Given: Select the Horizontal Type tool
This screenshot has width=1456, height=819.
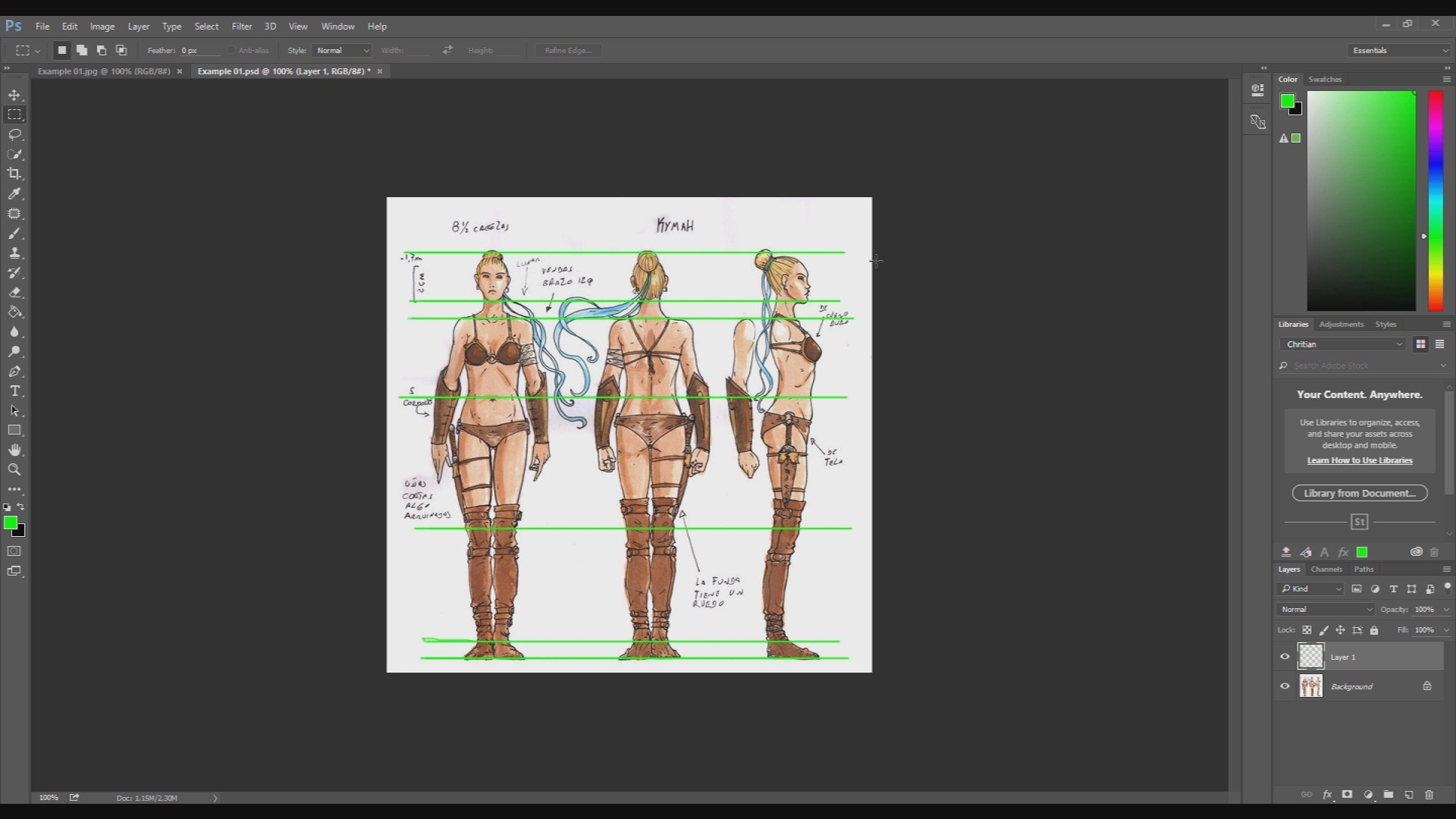Looking at the screenshot, I should coord(14,391).
